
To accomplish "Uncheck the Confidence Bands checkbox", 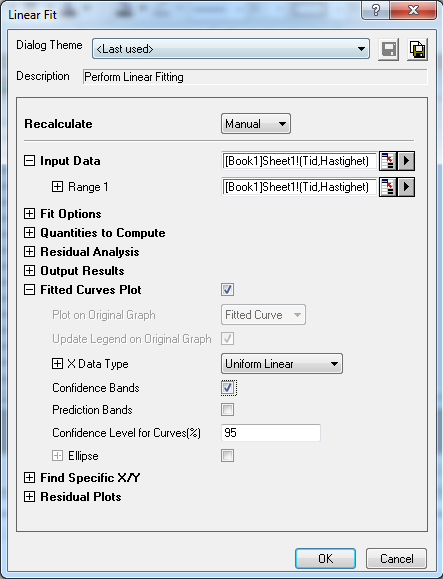I will pyautogui.click(x=228, y=388).
